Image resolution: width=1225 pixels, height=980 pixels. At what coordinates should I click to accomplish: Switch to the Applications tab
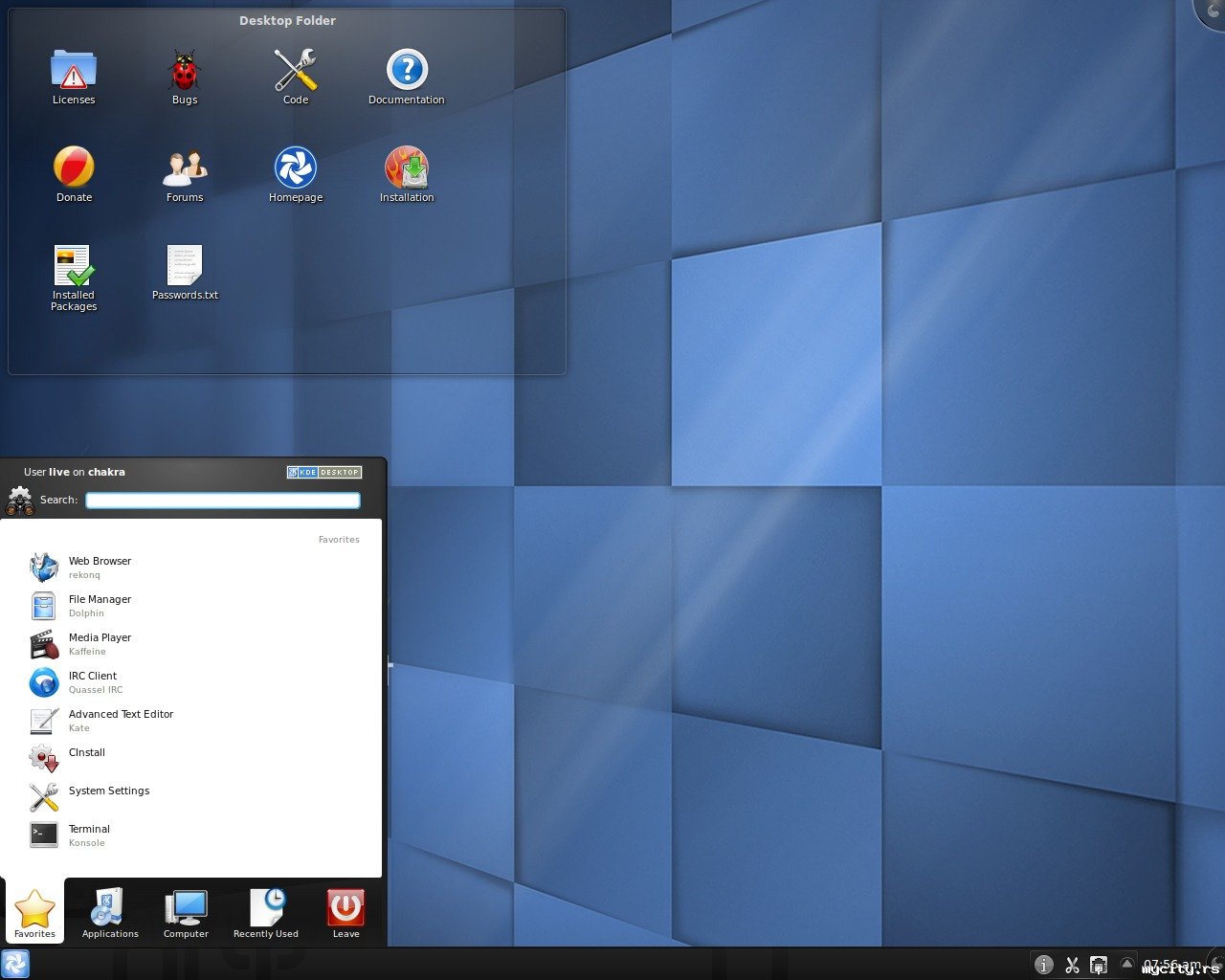pos(110,913)
